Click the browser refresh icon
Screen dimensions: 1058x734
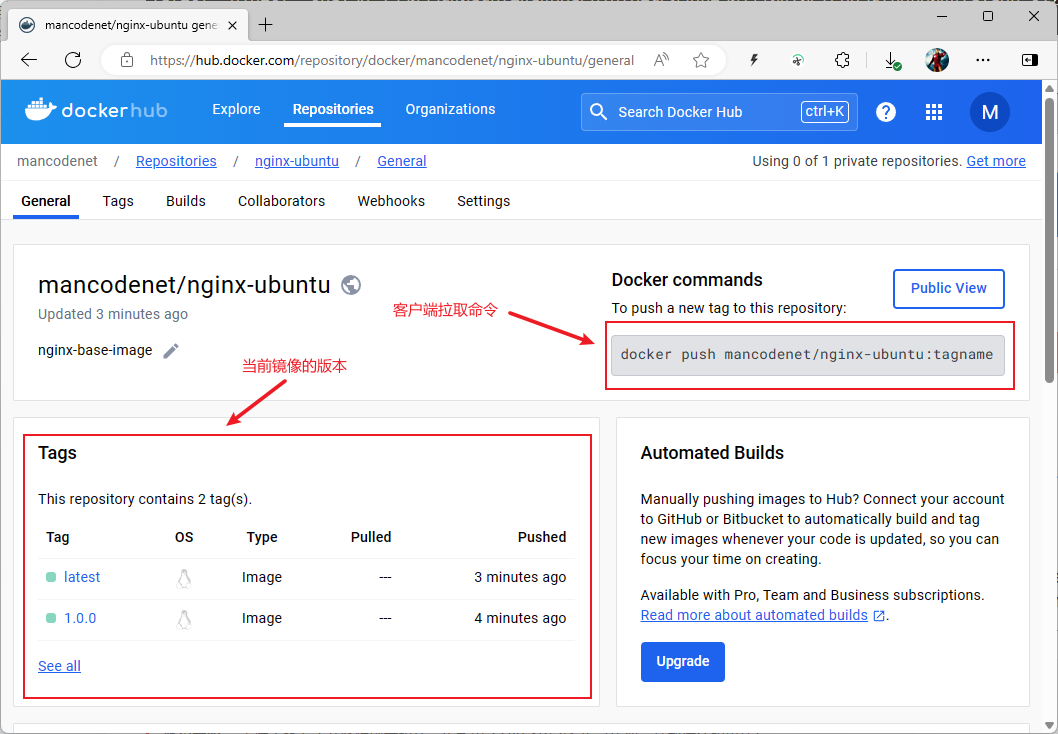[73, 60]
